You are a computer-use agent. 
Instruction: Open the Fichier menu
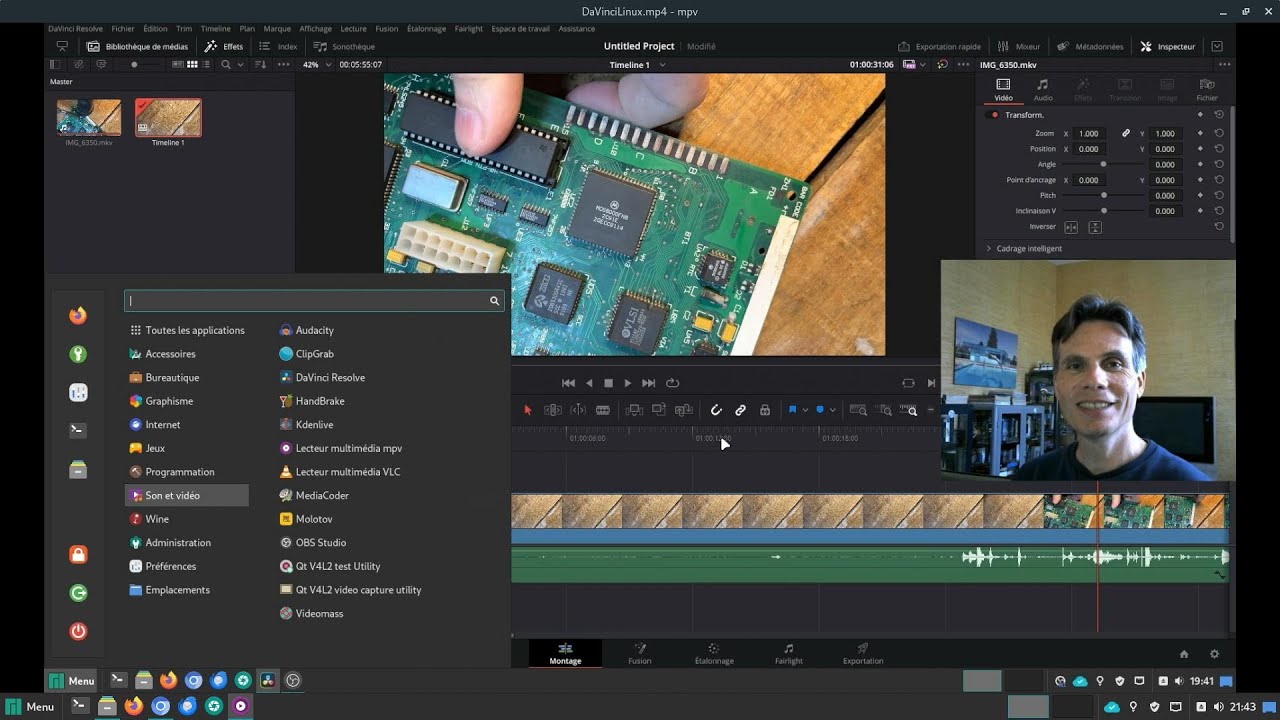(x=123, y=29)
